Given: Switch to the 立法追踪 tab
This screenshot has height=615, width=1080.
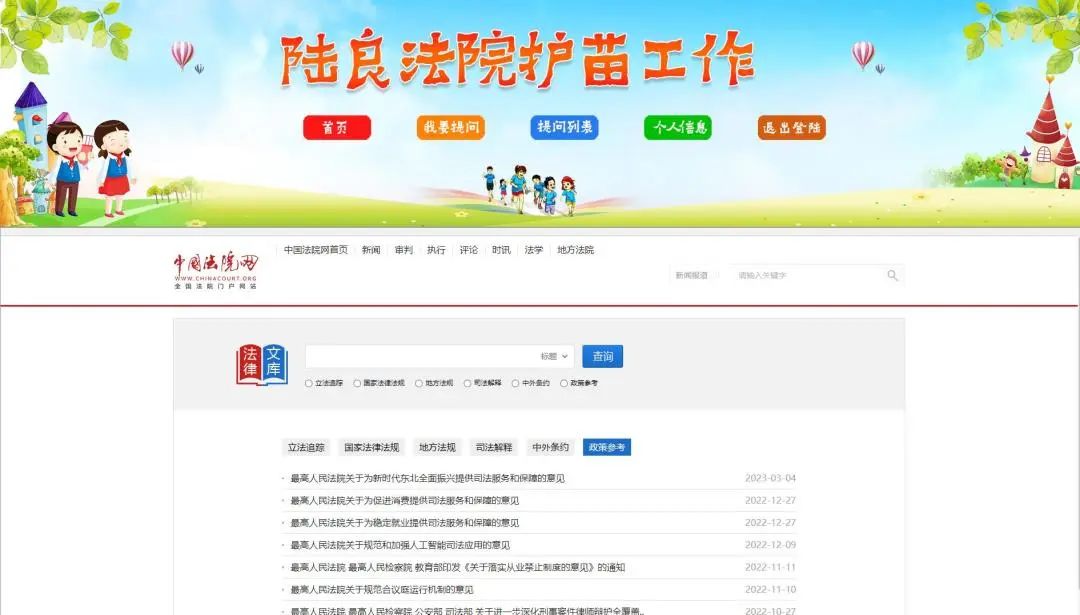Looking at the screenshot, I should click(306, 448).
